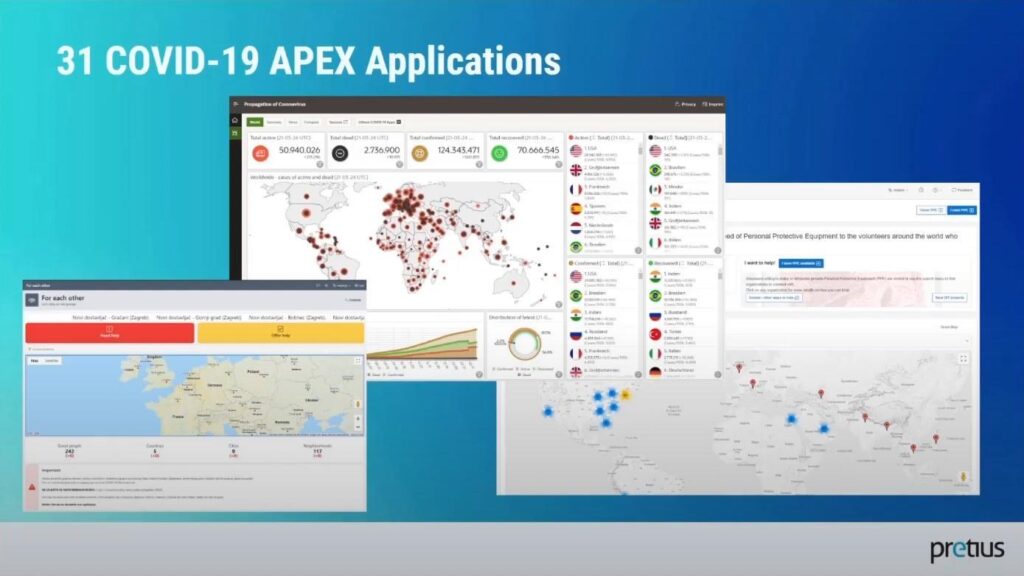This screenshot has width=1024, height=576.
Task: Open the Privacy link in dashboard header
Action: 686,104
